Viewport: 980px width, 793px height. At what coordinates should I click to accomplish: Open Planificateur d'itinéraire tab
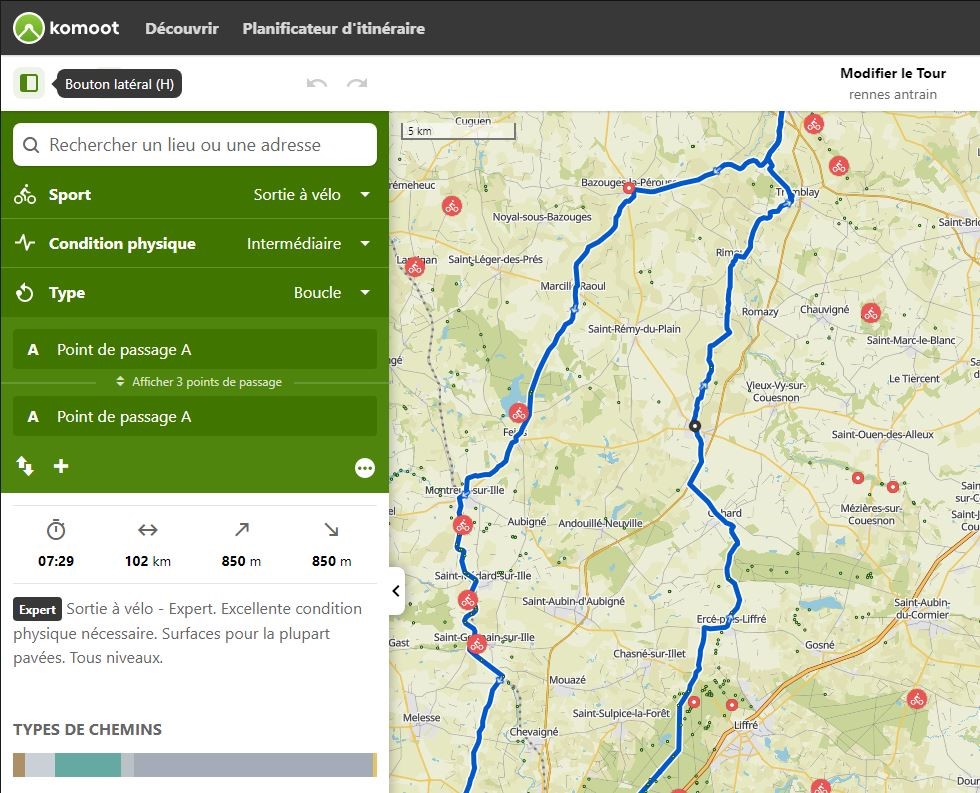[333, 29]
